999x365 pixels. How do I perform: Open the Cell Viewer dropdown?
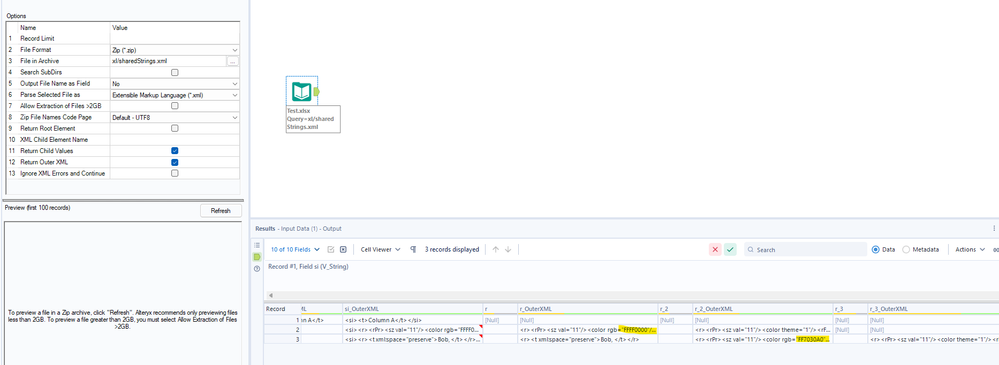(380, 250)
